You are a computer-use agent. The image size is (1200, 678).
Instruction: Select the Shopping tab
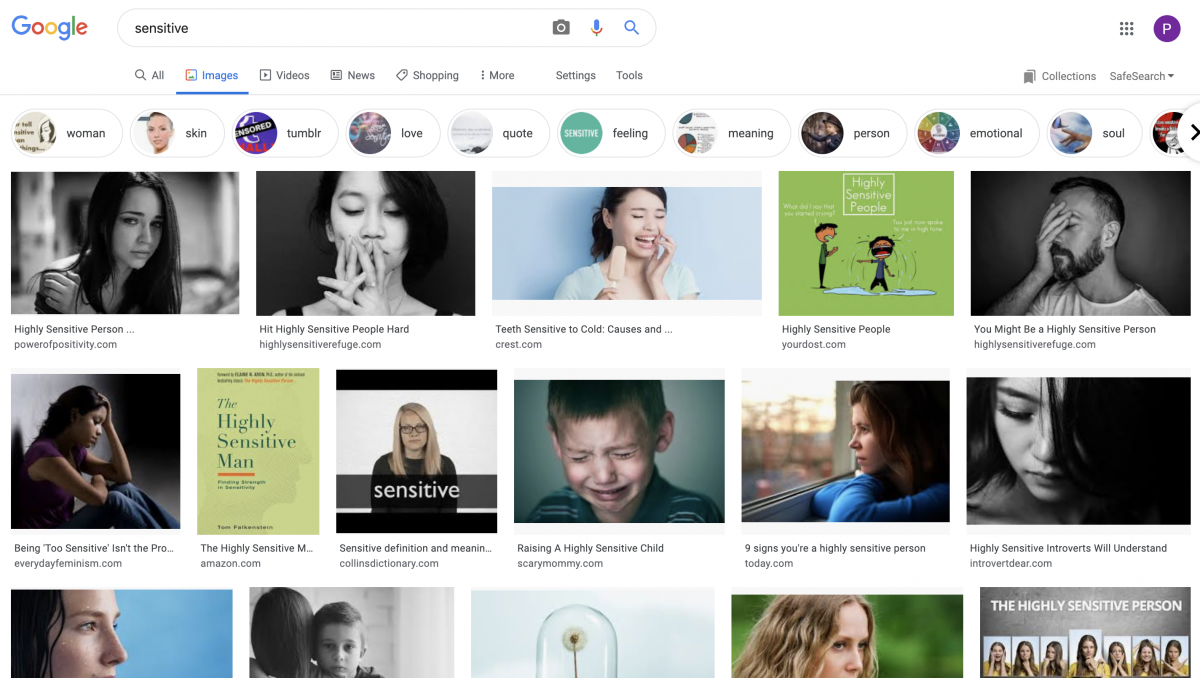click(428, 75)
